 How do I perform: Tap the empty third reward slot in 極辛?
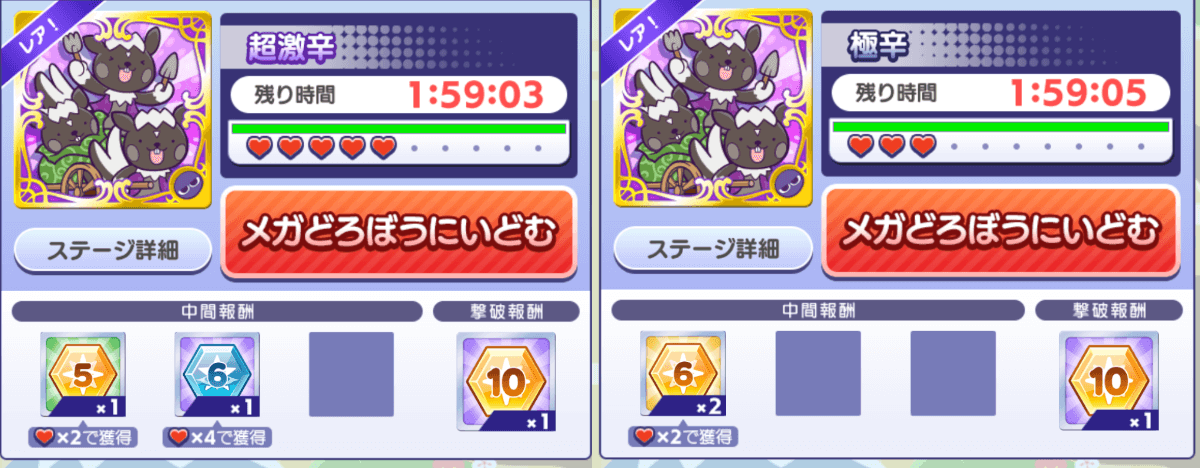pyautogui.click(x=952, y=375)
